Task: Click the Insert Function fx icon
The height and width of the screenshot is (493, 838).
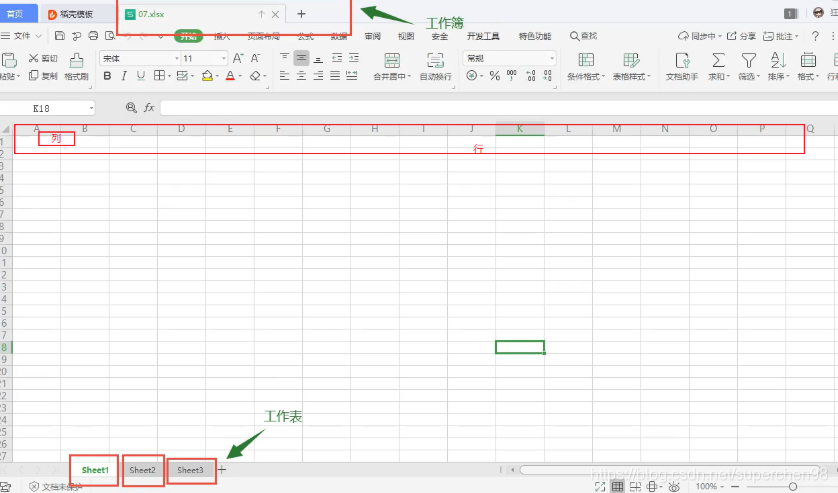Action: click(x=149, y=108)
